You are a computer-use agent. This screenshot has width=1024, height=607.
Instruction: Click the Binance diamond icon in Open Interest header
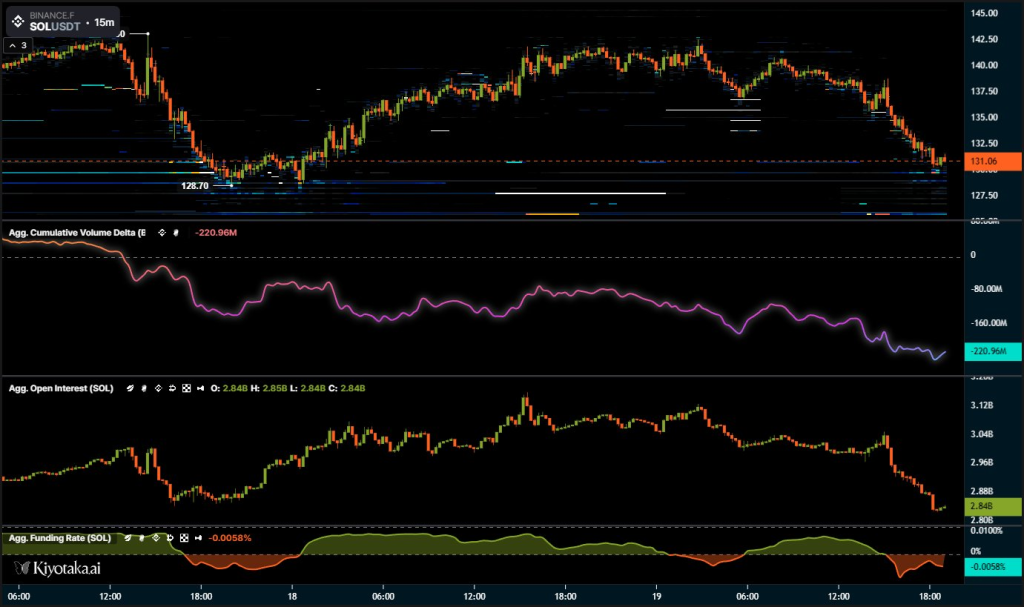tap(157, 388)
